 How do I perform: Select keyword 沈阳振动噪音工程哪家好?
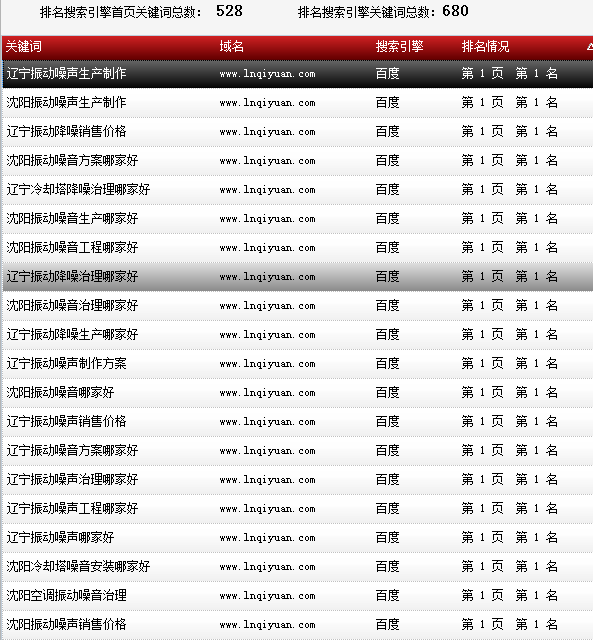tap(72, 247)
